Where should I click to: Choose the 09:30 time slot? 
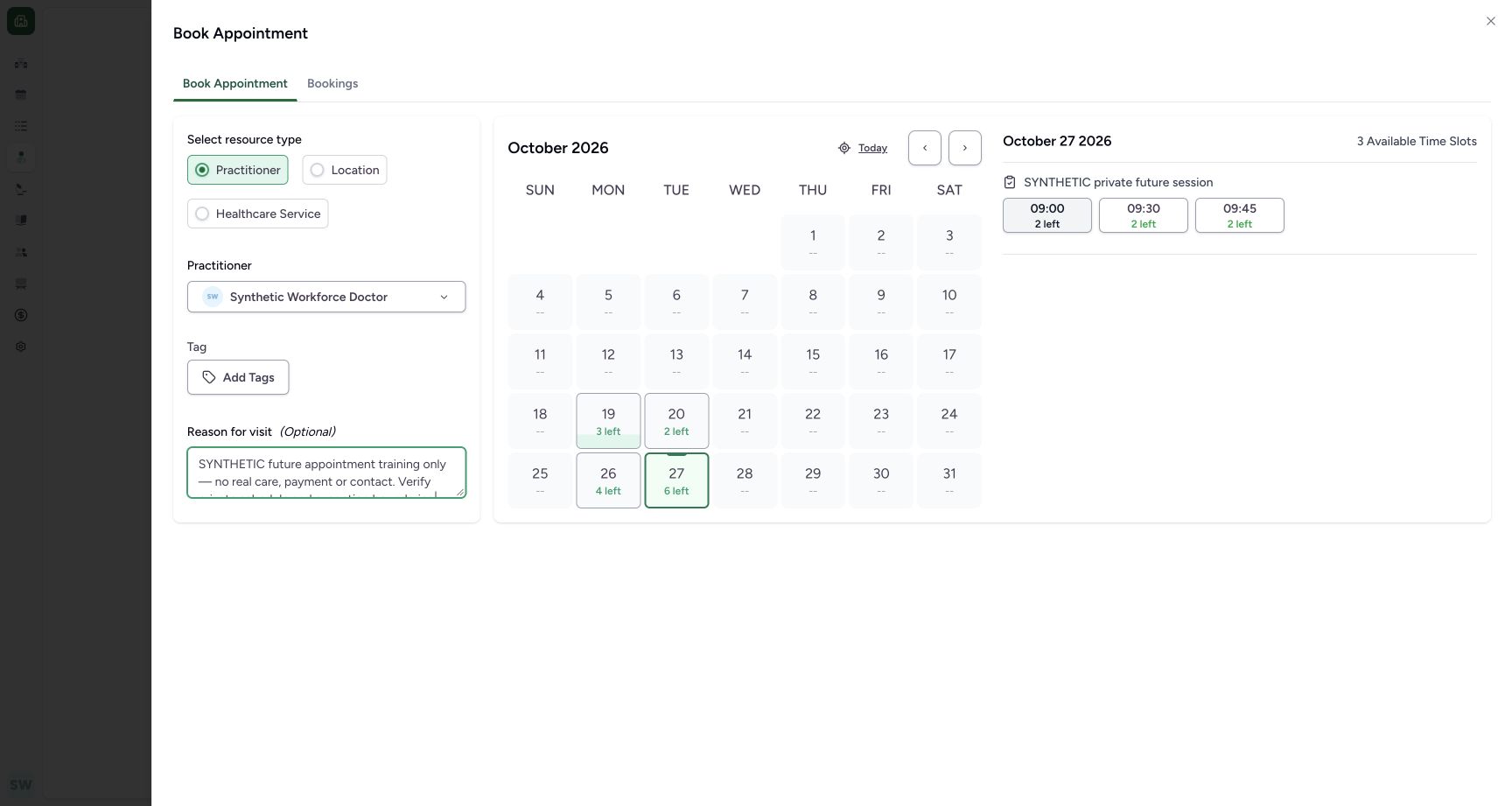[x=1144, y=215]
